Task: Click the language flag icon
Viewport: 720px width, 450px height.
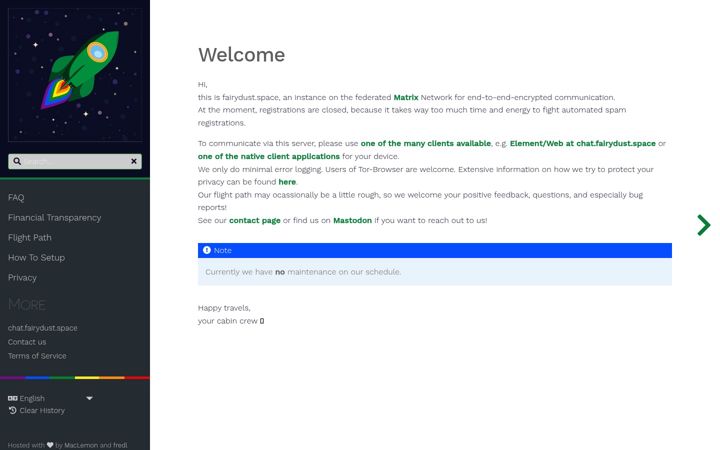Action: click(x=12, y=398)
